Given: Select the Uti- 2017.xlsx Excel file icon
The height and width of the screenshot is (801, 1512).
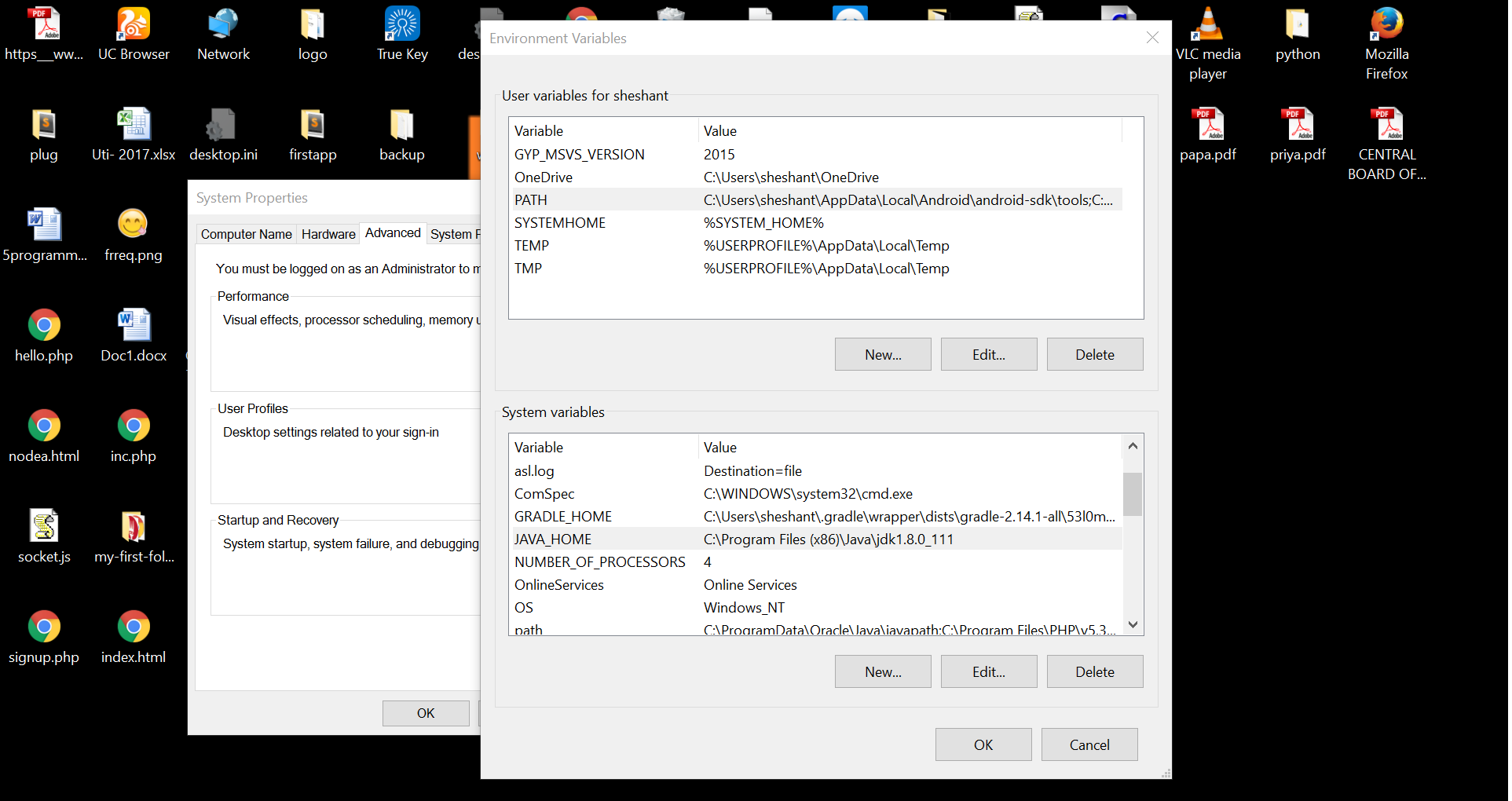Looking at the screenshot, I should point(134,134).
